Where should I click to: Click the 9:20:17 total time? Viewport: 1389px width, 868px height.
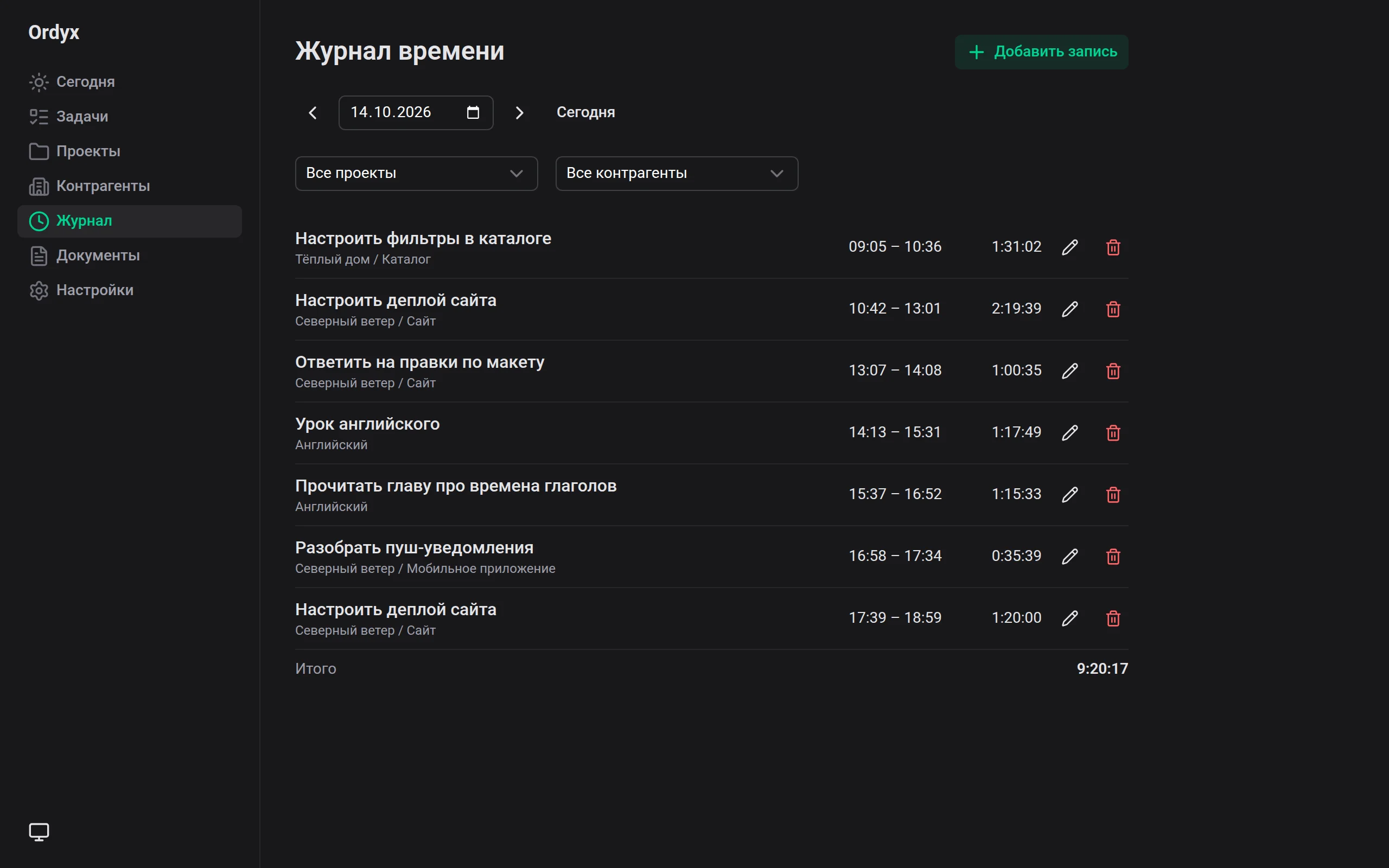1102,669
